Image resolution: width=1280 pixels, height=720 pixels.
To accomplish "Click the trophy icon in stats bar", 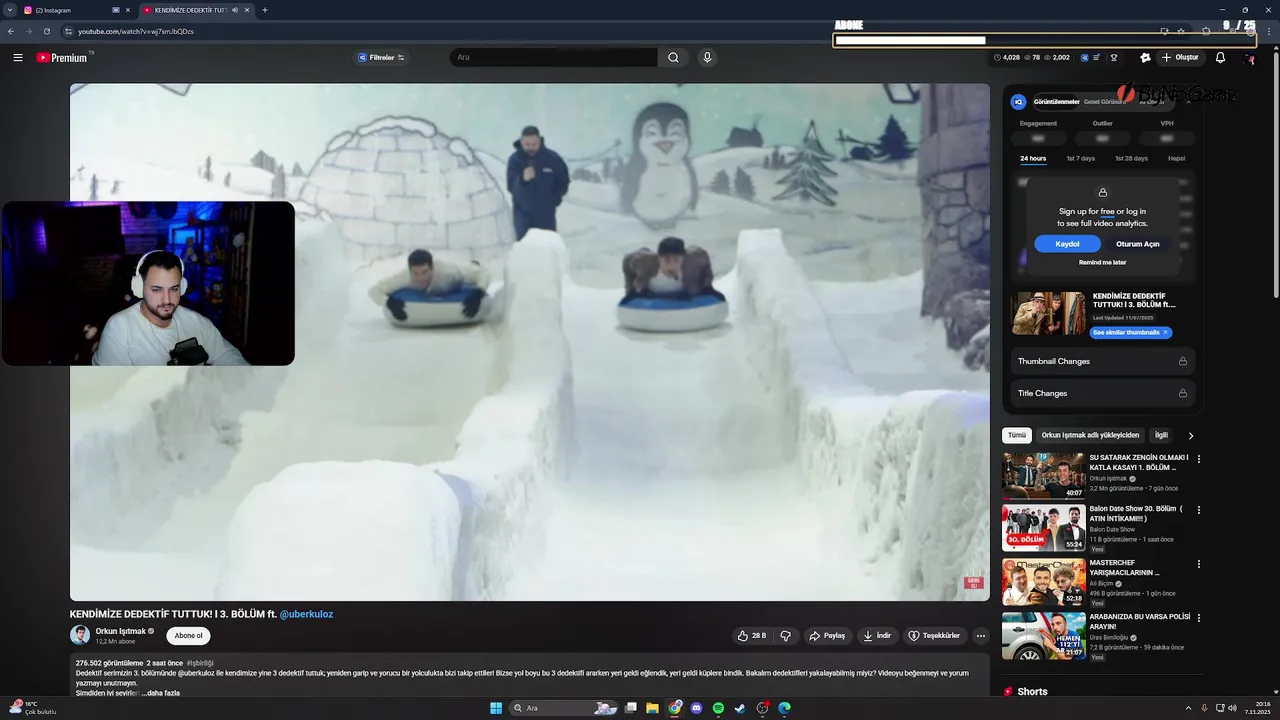I will click(x=1114, y=58).
